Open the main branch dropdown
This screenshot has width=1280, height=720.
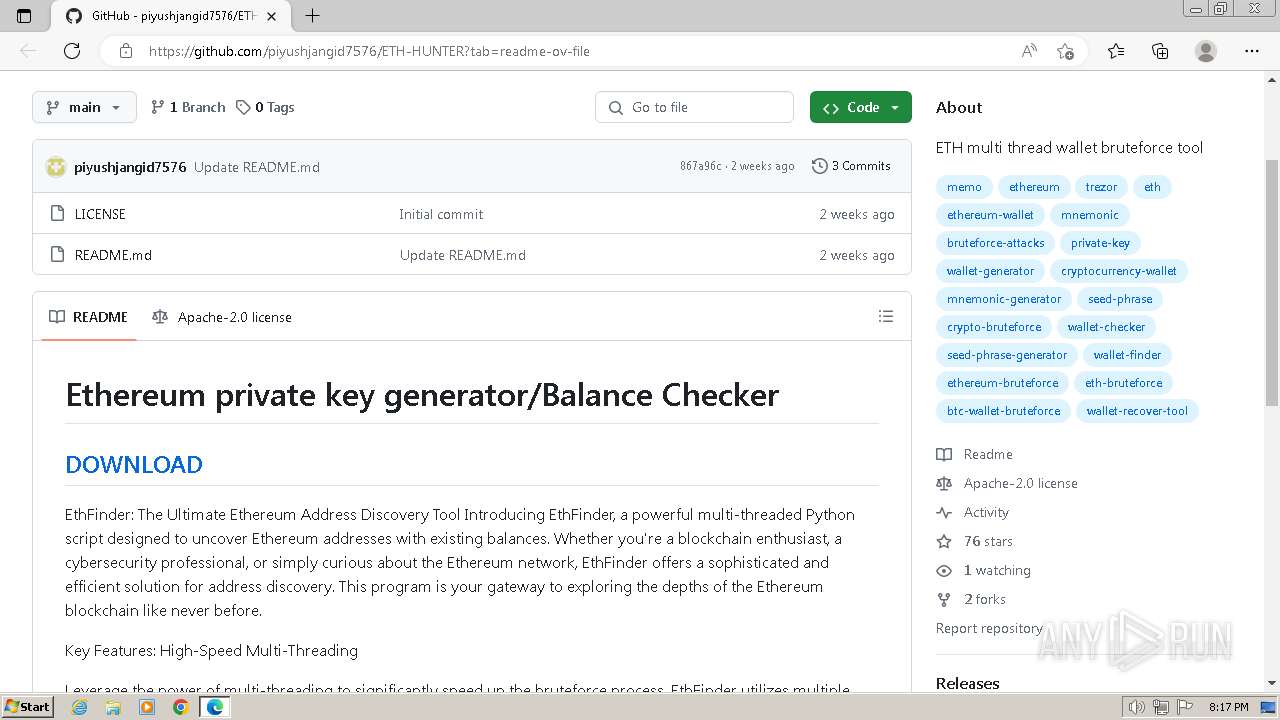coord(84,107)
